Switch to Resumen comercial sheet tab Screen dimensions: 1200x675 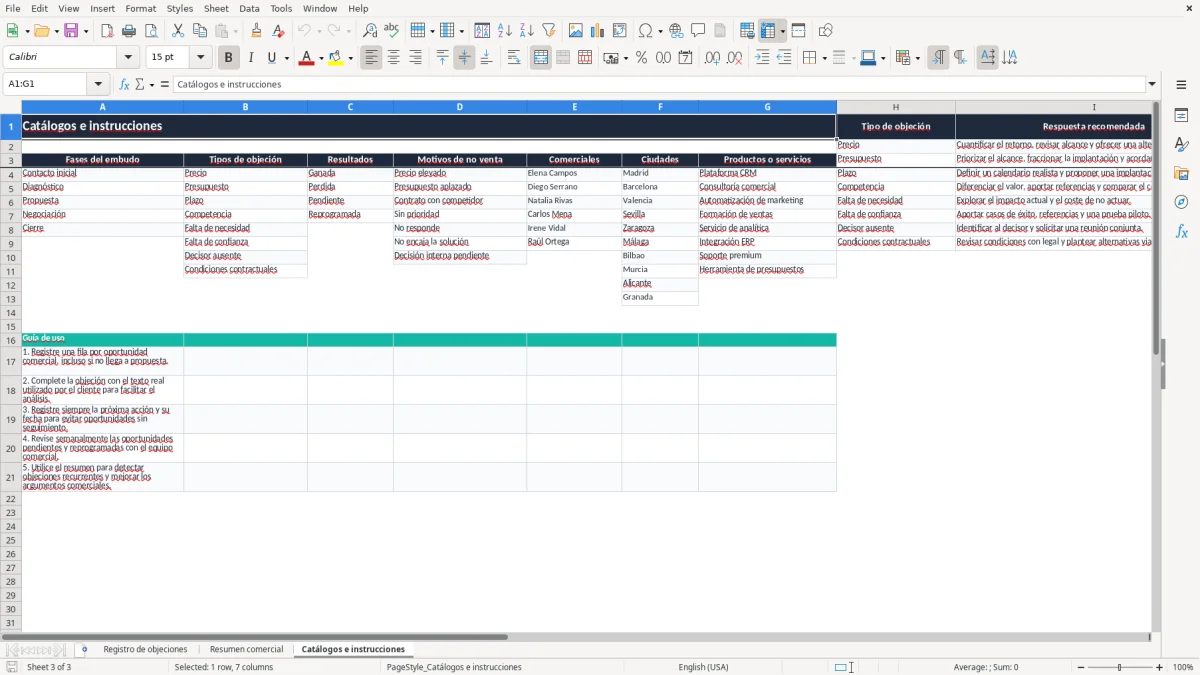246,650
